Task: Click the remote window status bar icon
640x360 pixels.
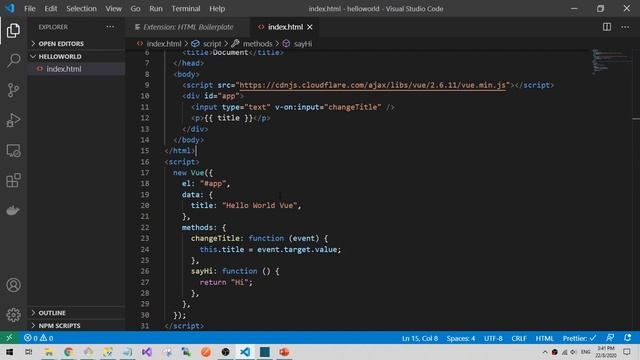Action: coord(9,338)
